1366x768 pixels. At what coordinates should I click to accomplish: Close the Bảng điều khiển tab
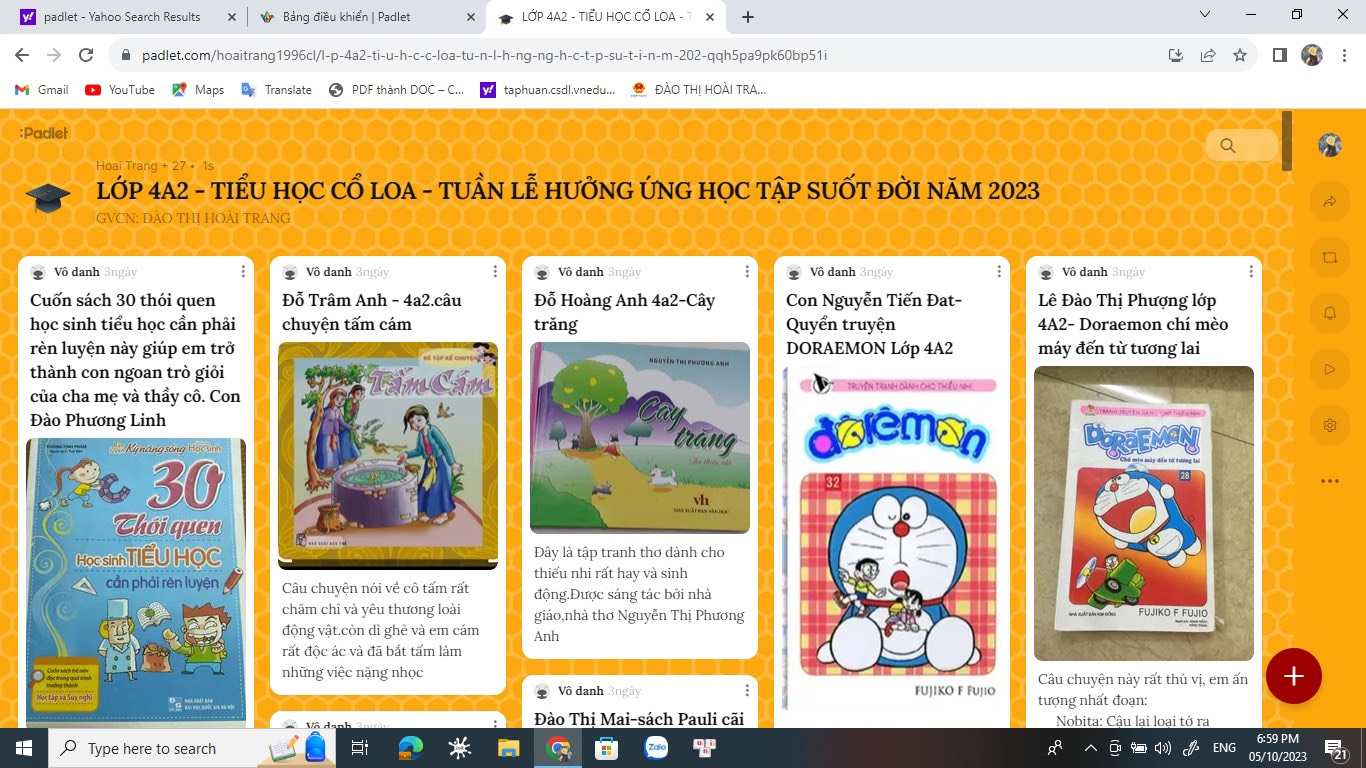tap(472, 17)
